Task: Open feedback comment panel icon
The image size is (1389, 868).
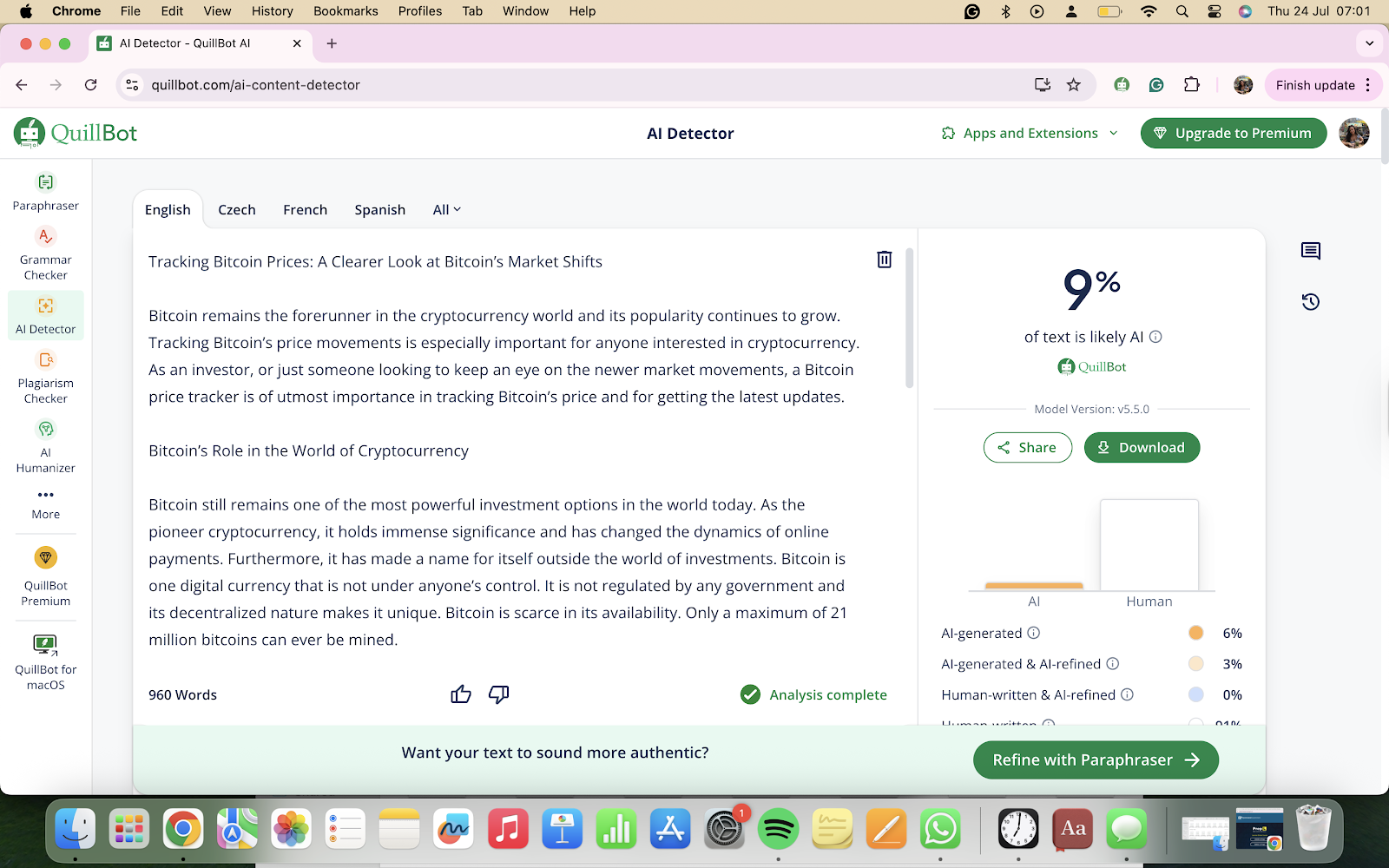Action: (1311, 252)
